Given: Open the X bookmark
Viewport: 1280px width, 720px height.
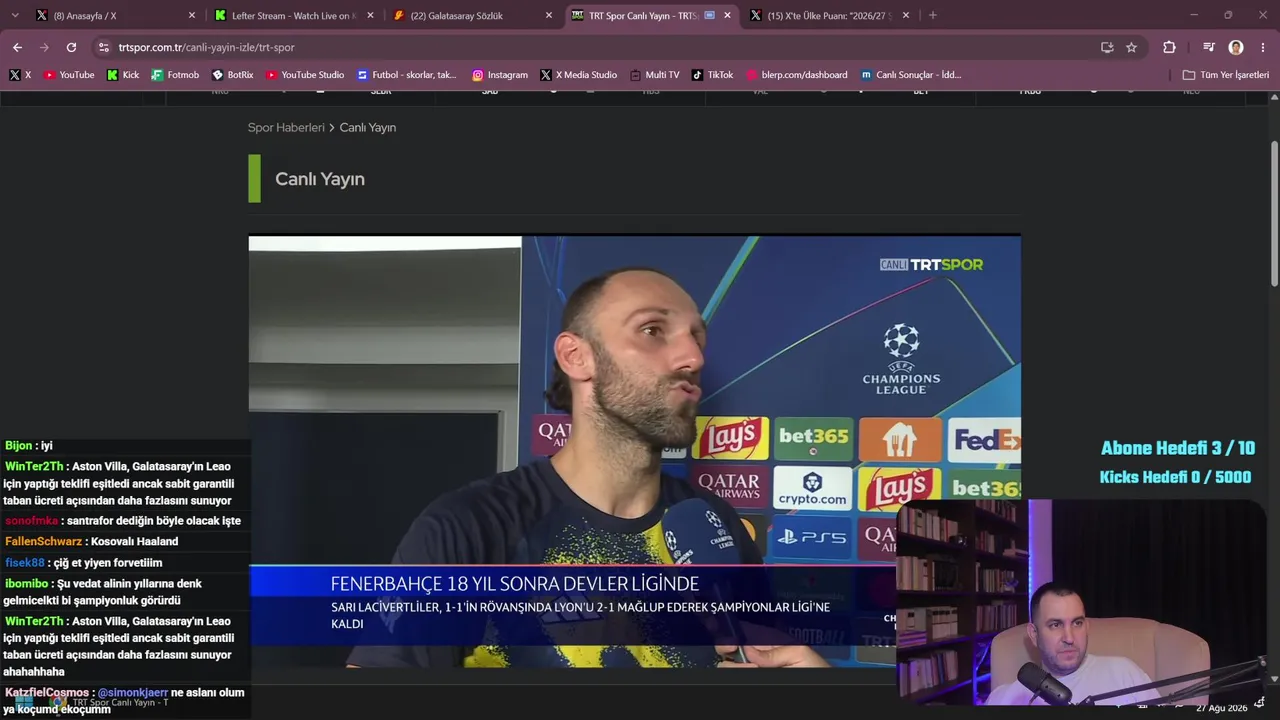Looking at the screenshot, I should (x=20, y=75).
